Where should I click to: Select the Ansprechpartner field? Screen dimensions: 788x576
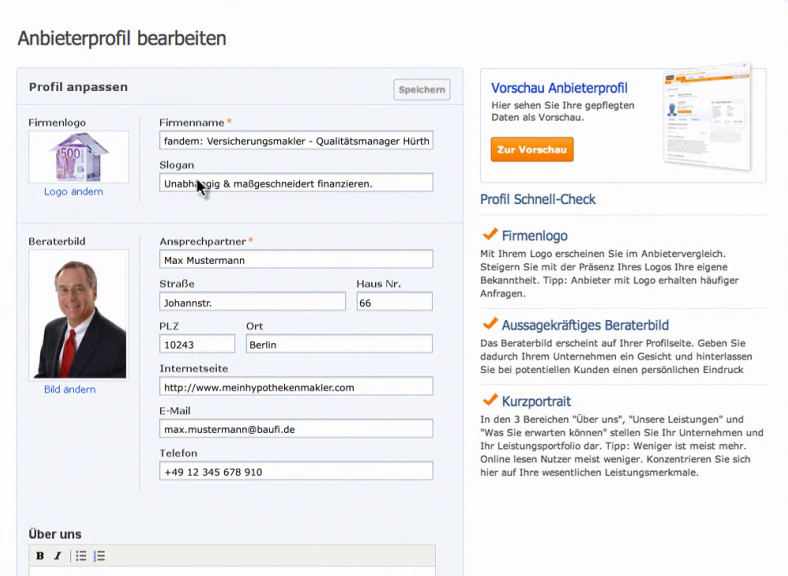click(x=296, y=260)
